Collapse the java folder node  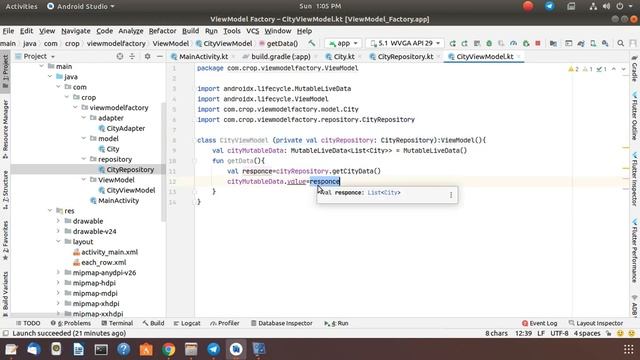pos(50,77)
